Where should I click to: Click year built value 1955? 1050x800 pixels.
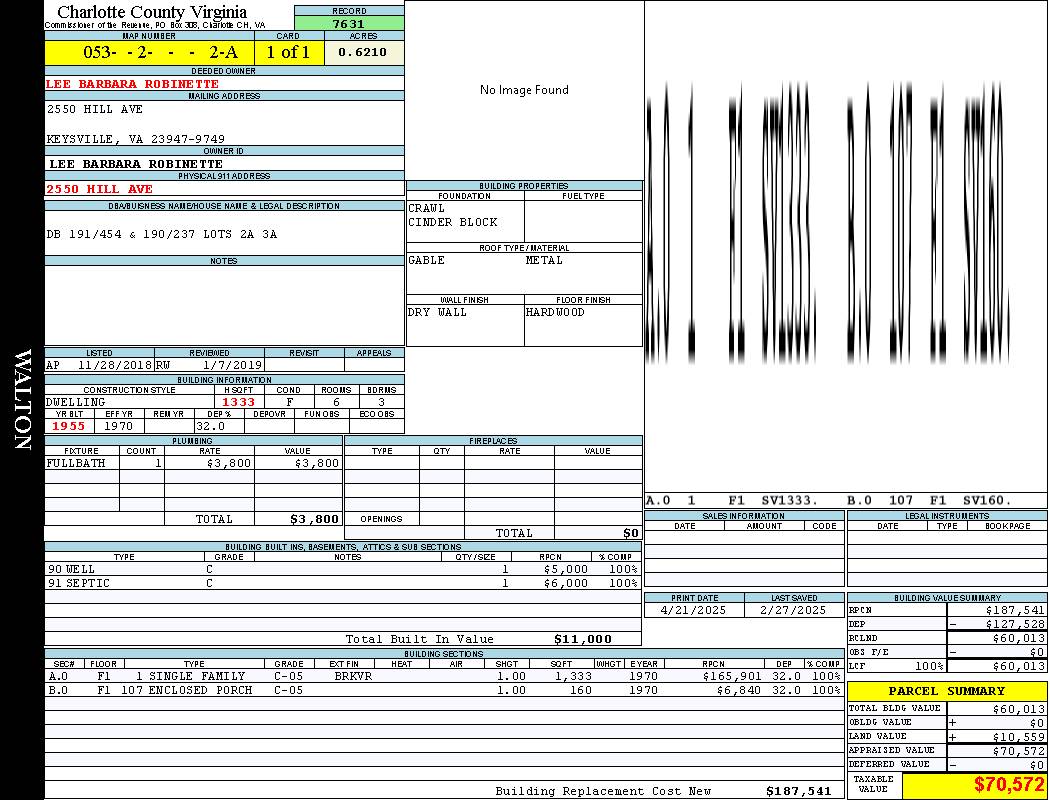(x=68, y=426)
